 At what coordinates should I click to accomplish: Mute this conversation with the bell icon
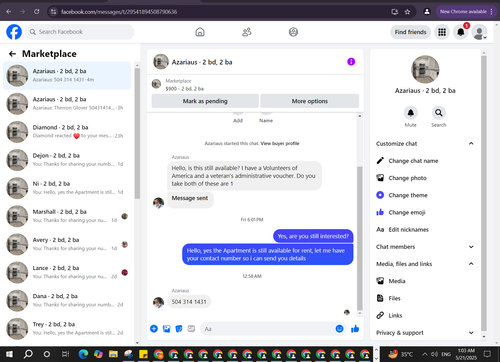click(x=411, y=113)
